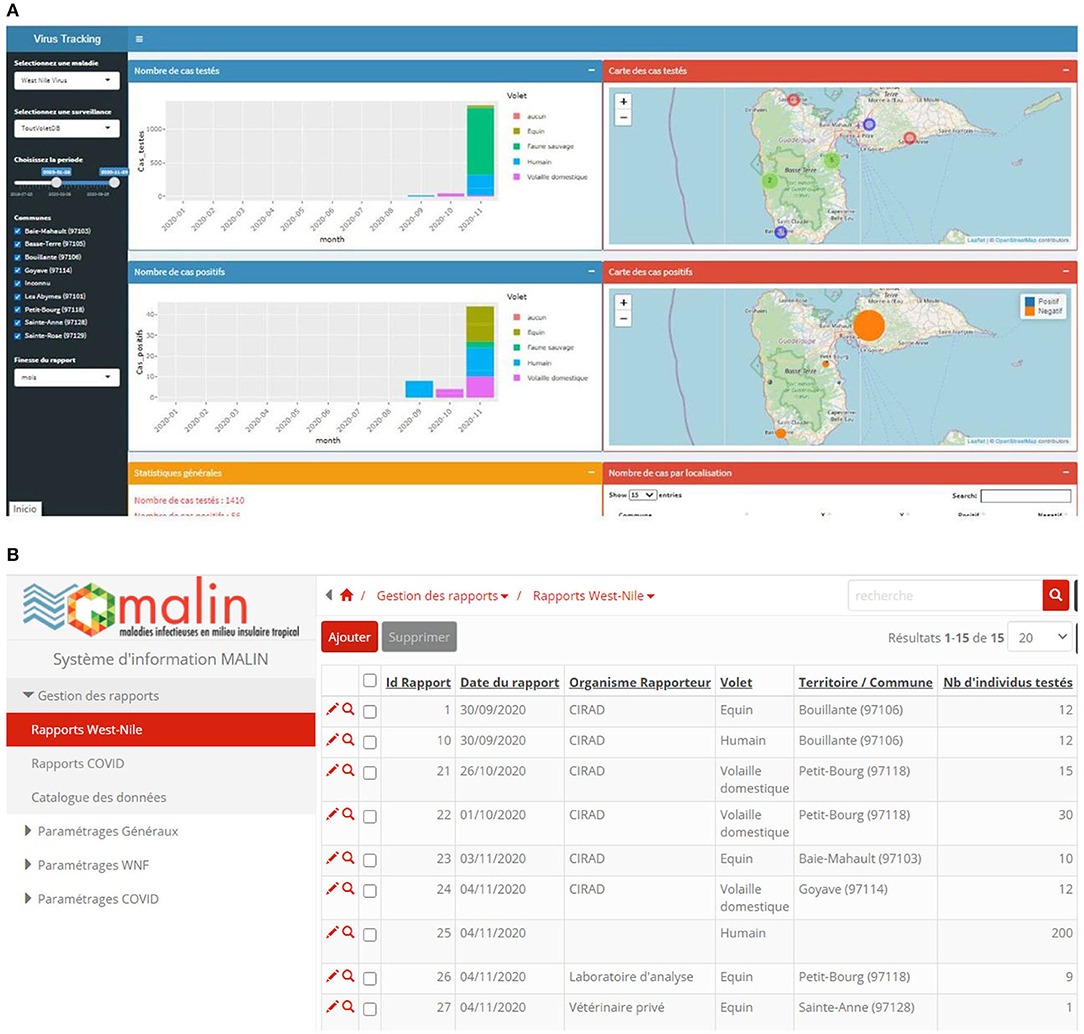Screen dimensions: 1084x1034
Task: Collapse the Nombre de cas testés panel
Action: tap(591, 70)
